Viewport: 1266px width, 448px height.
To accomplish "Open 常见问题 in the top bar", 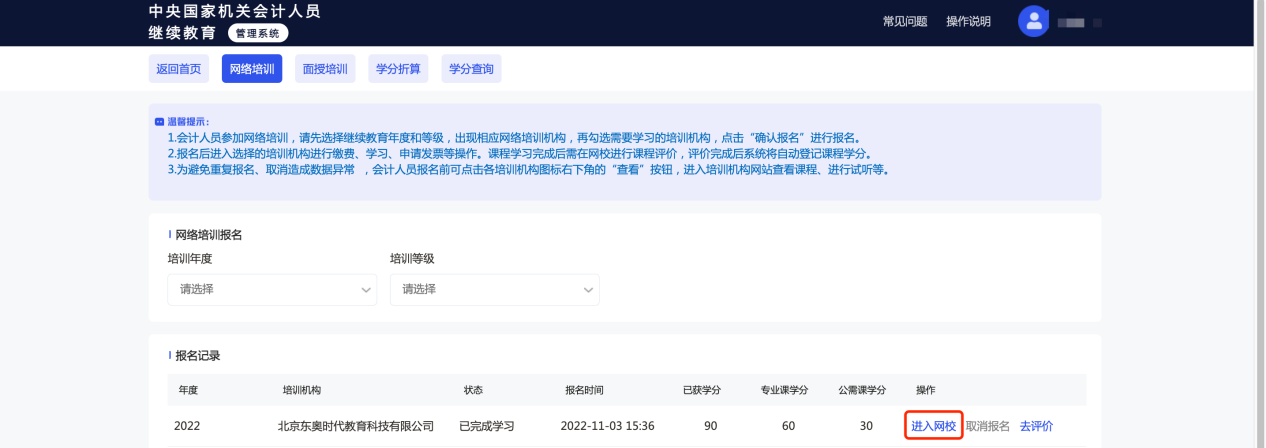I will (x=905, y=22).
